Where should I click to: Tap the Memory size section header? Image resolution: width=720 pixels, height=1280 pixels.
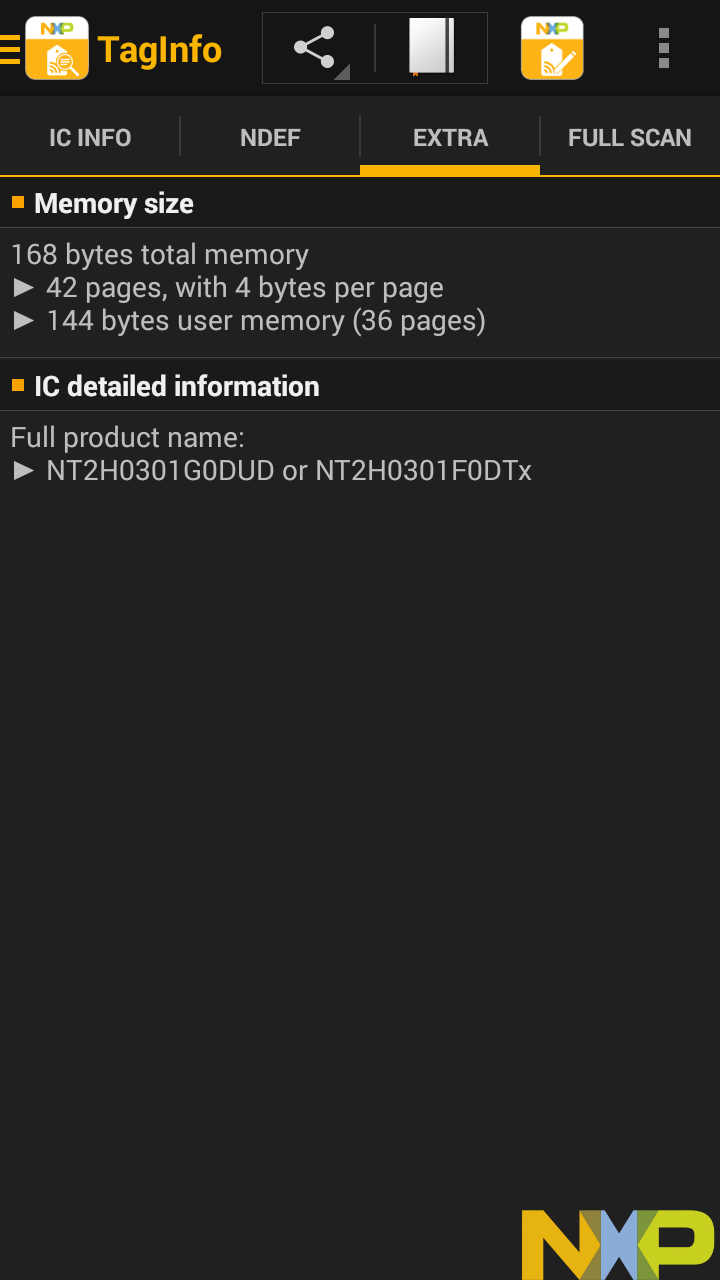click(114, 204)
